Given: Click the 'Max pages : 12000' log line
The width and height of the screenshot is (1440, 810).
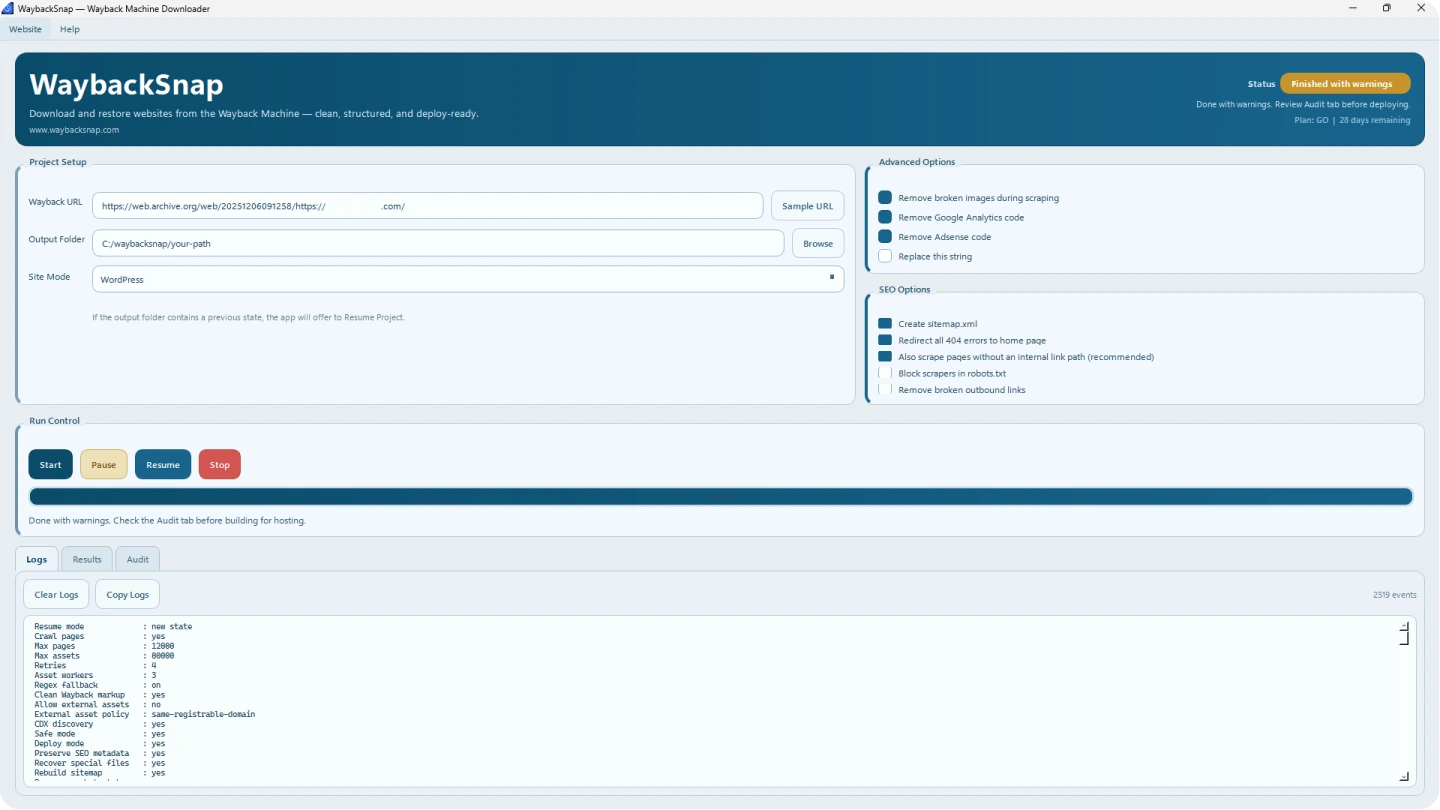Looking at the screenshot, I should (104, 646).
